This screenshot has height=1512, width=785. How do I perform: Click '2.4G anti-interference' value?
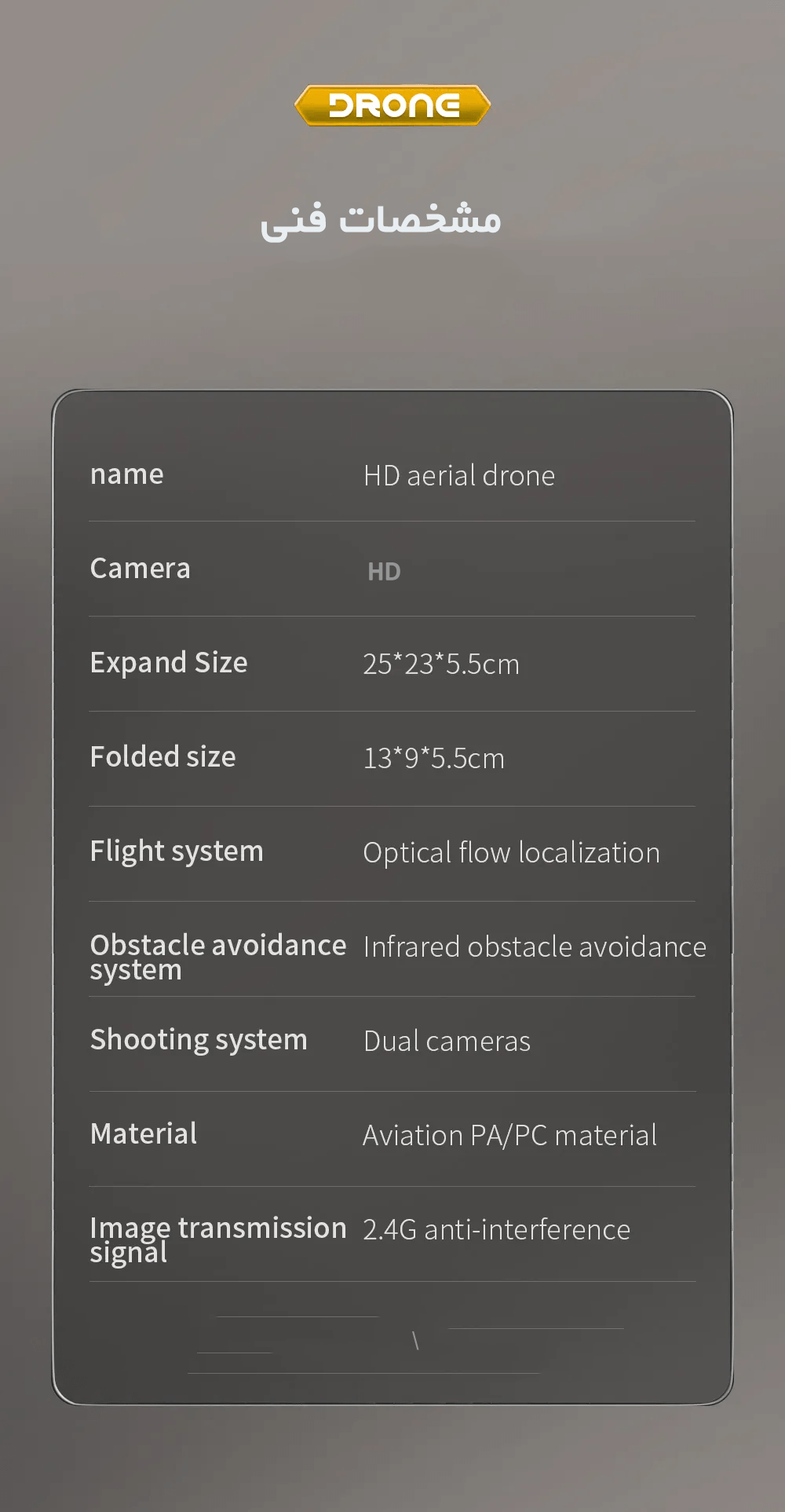tap(497, 1230)
